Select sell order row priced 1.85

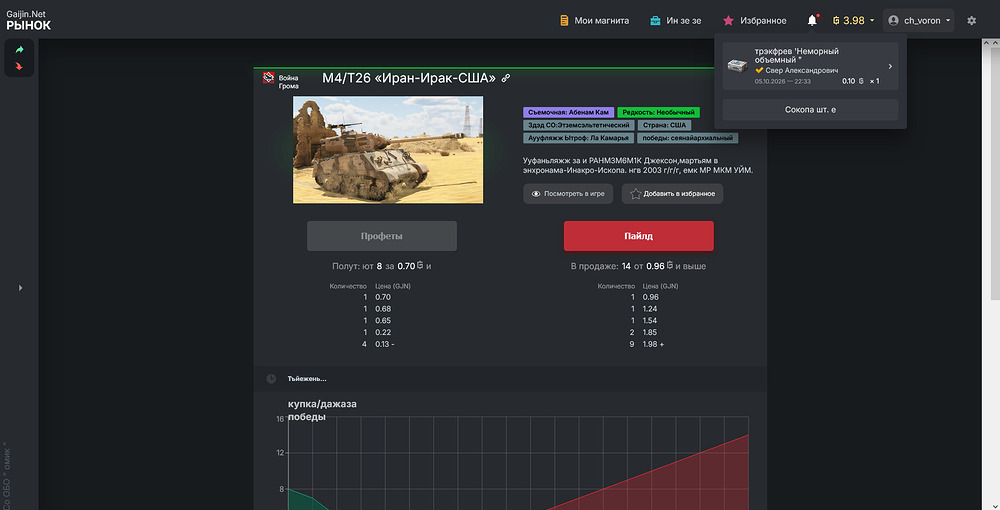643,332
